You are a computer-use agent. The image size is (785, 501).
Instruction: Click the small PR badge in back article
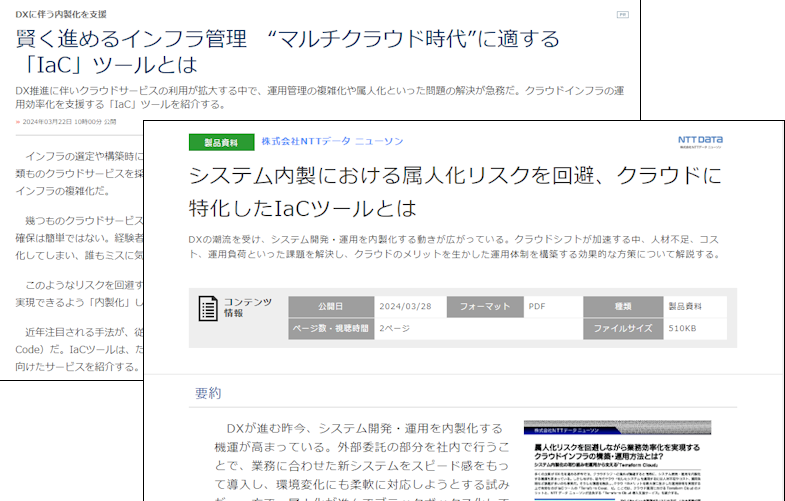tap(622, 15)
